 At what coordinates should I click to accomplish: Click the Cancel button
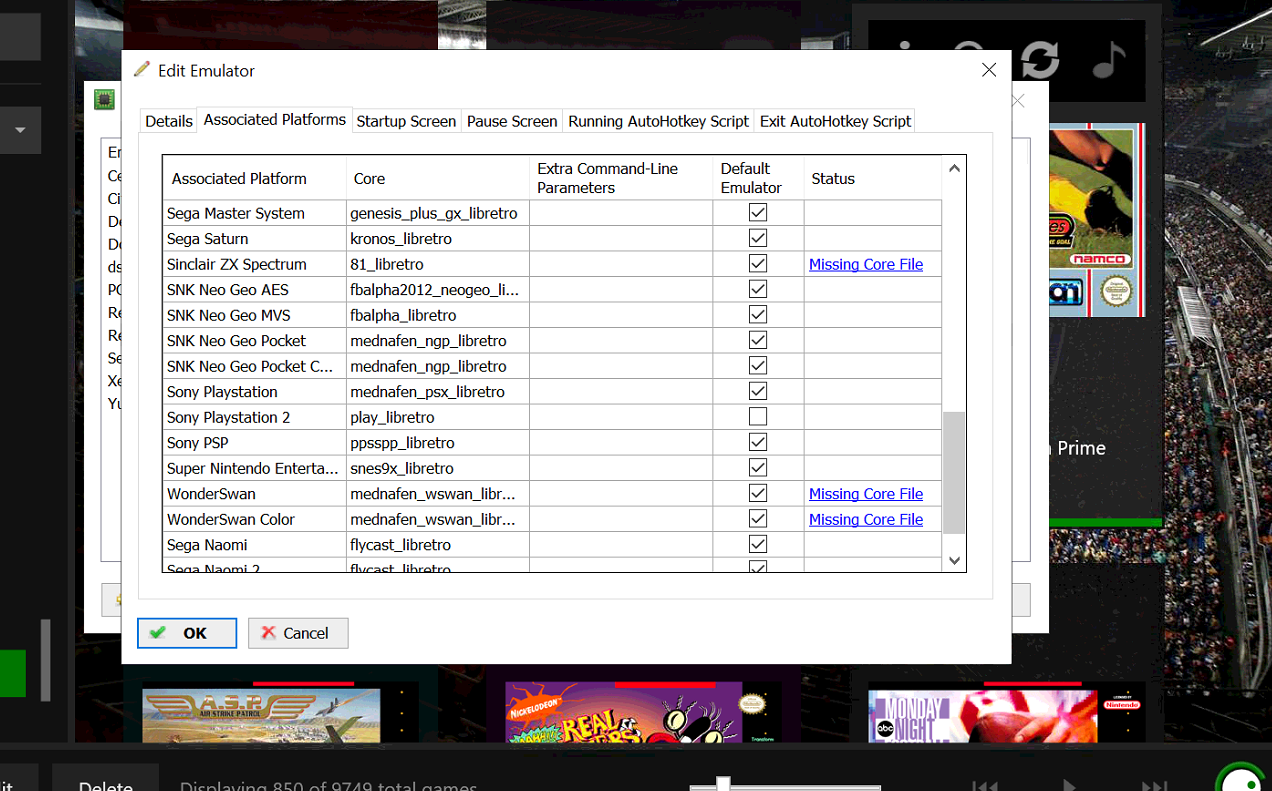click(x=298, y=633)
